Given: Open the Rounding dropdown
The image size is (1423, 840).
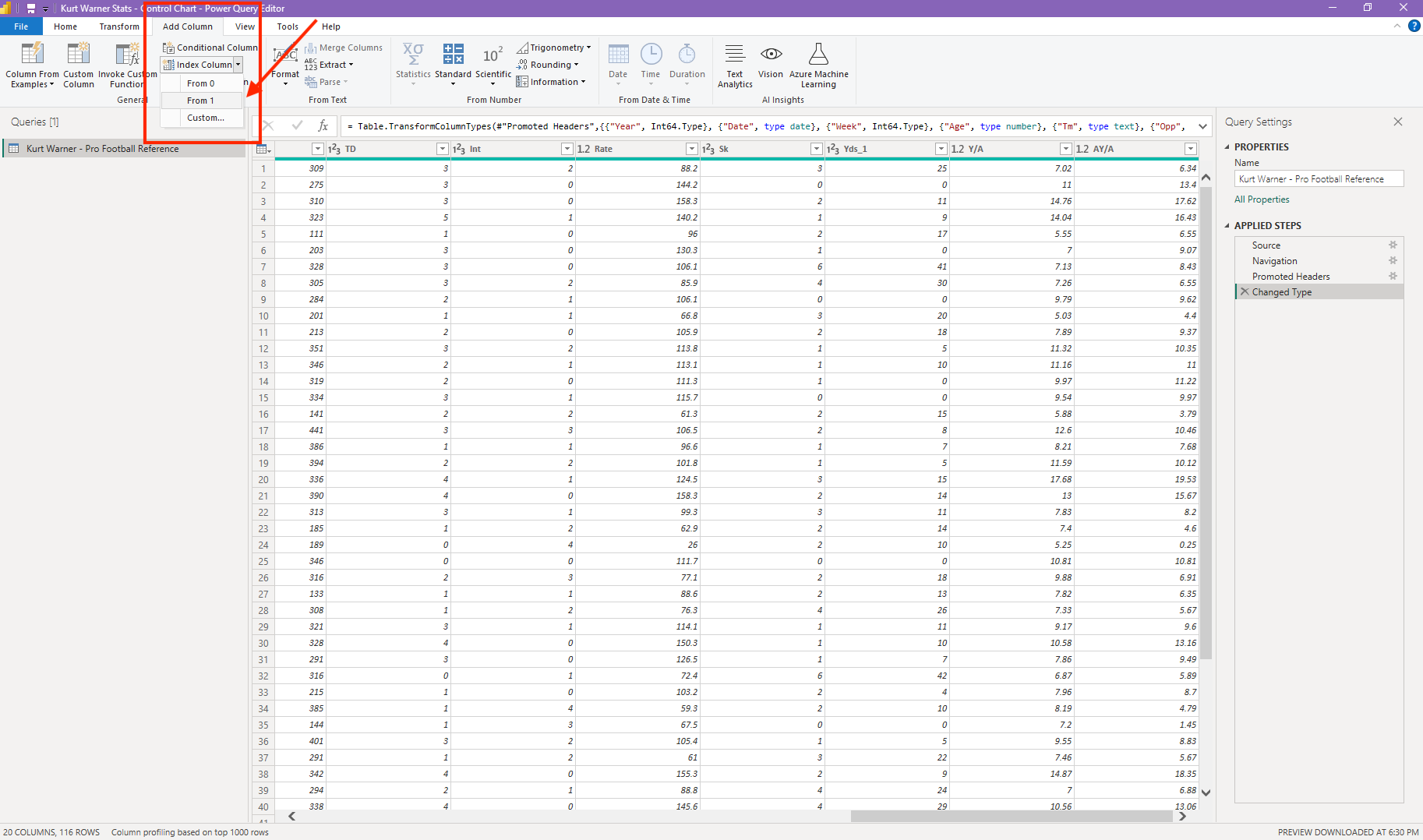Looking at the screenshot, I should [x=548, y=65].
